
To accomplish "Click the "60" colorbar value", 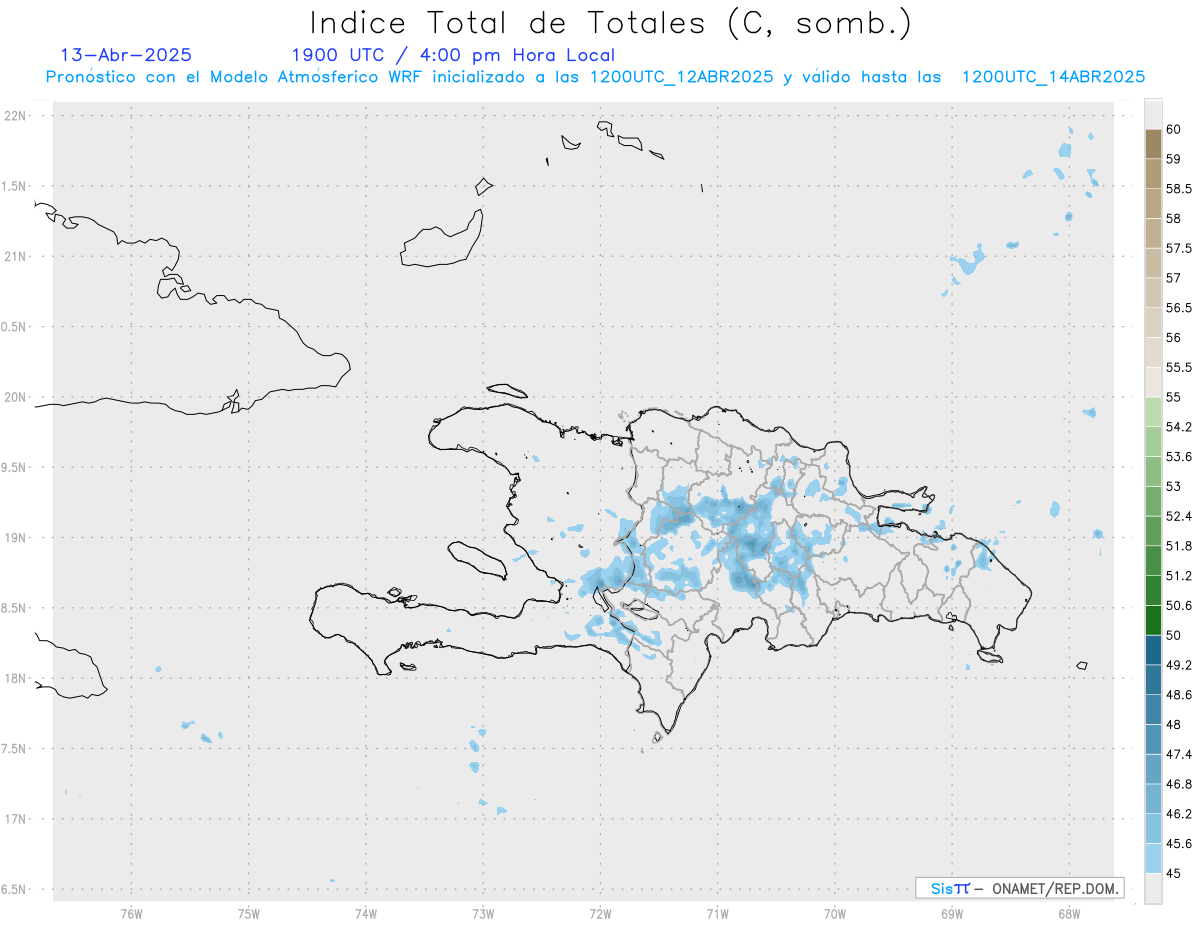I will (1173, 129).
